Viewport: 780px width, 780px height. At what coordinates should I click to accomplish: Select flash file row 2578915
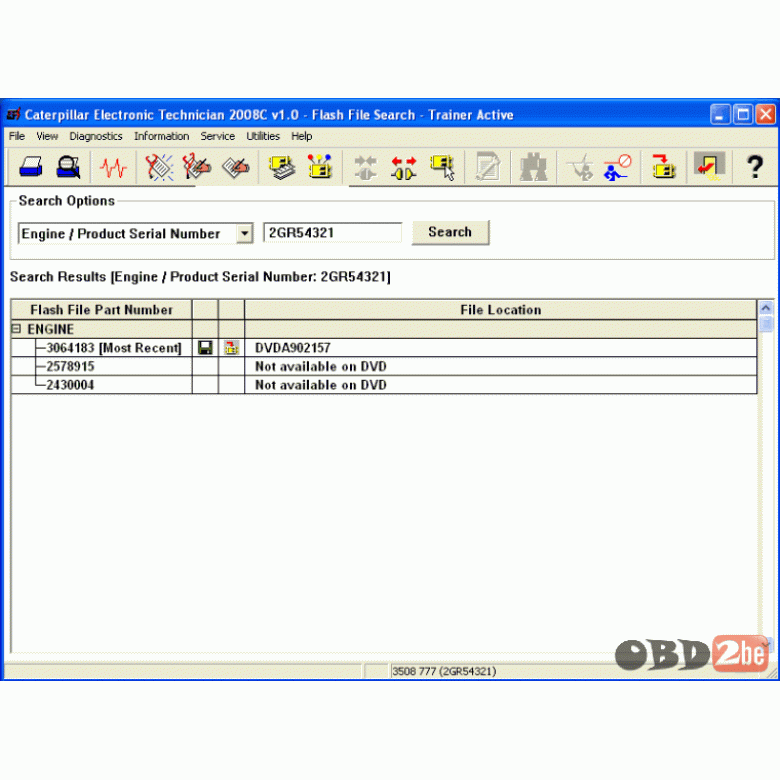point(70,367)
